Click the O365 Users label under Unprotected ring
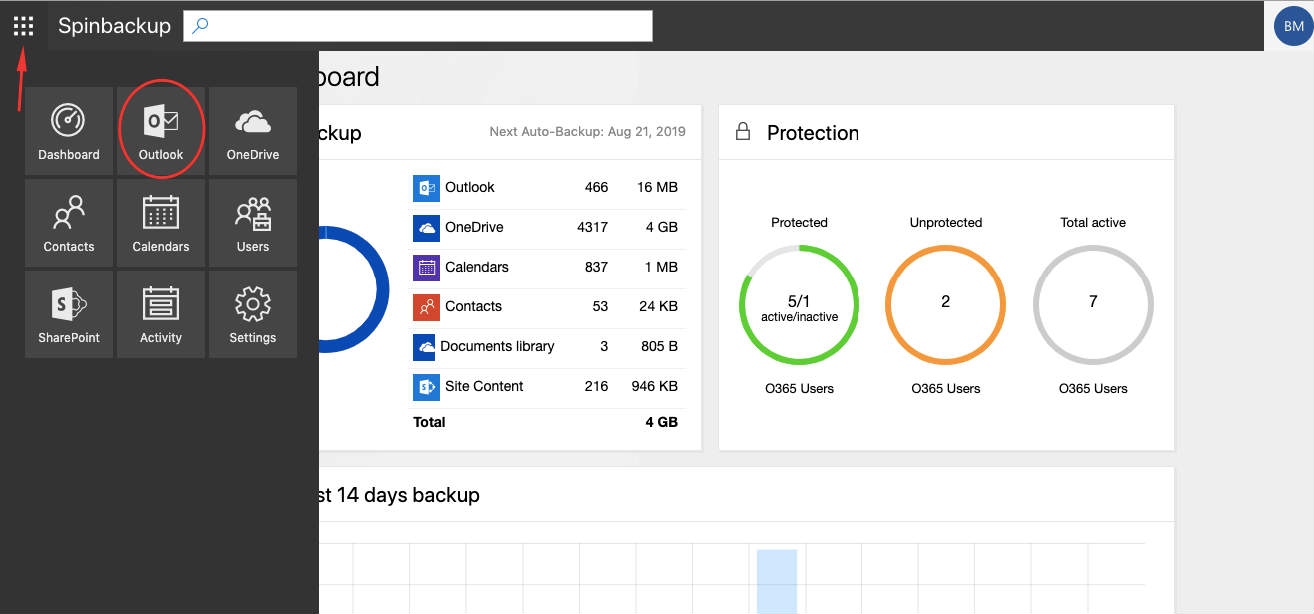Viewport: 1314px width, 614px height. pyautogui.click(x=946, y=388)
